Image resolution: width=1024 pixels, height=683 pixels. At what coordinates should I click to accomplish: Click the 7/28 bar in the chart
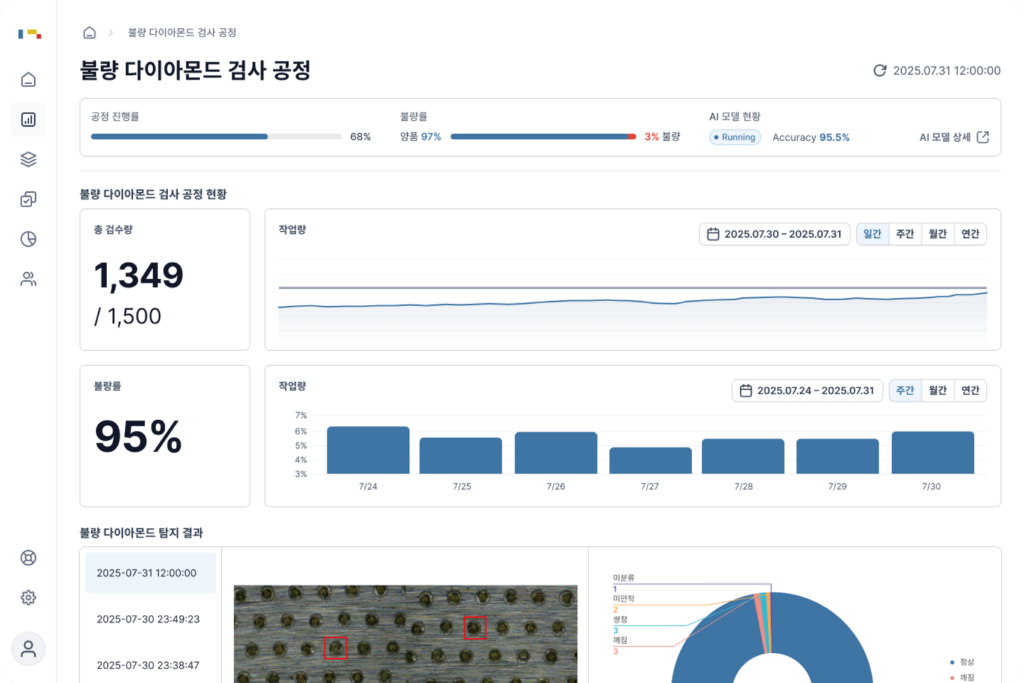pyautogui.click(x=743, y=456)
